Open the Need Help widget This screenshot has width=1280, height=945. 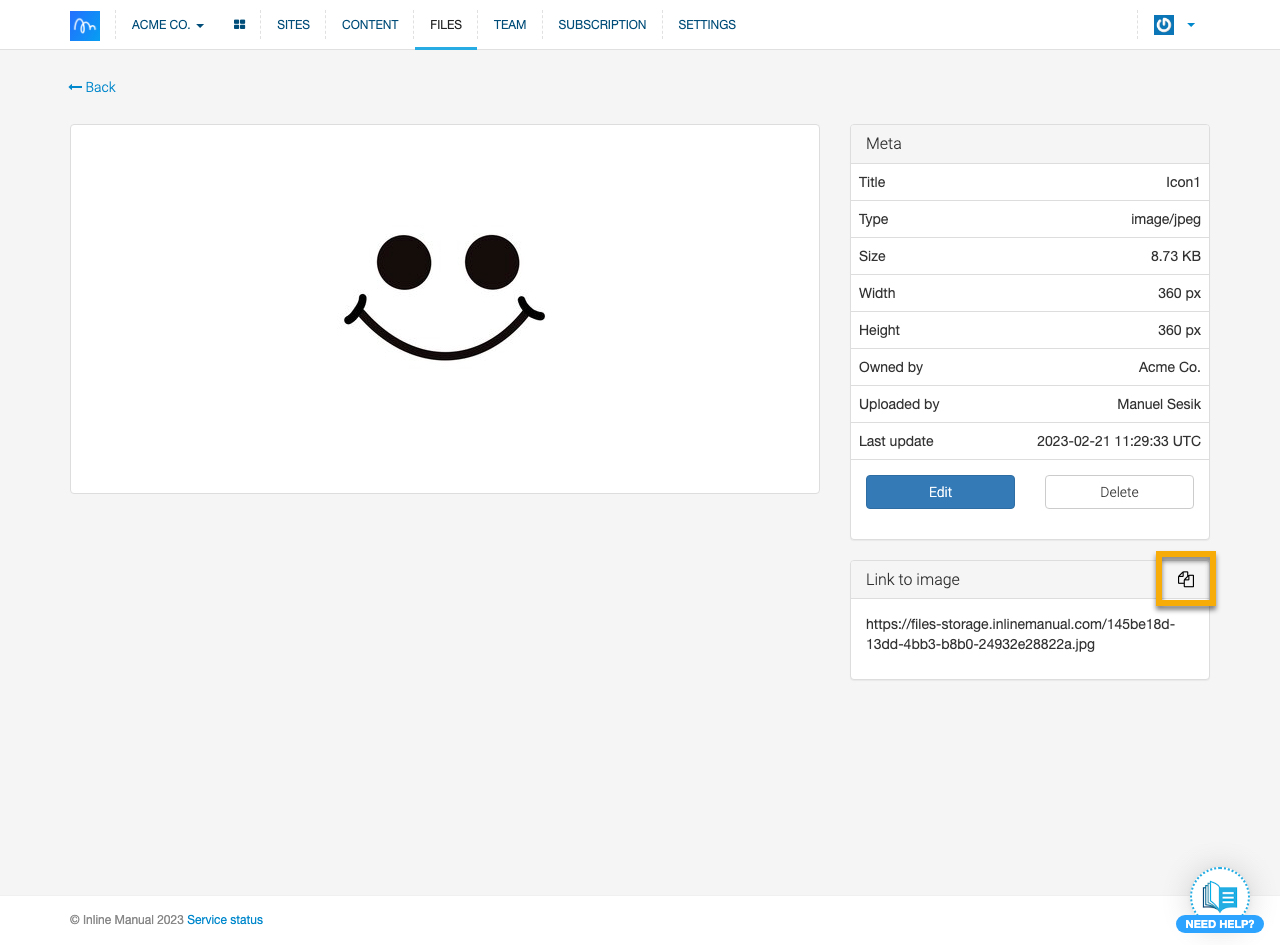click(1219, 901)
